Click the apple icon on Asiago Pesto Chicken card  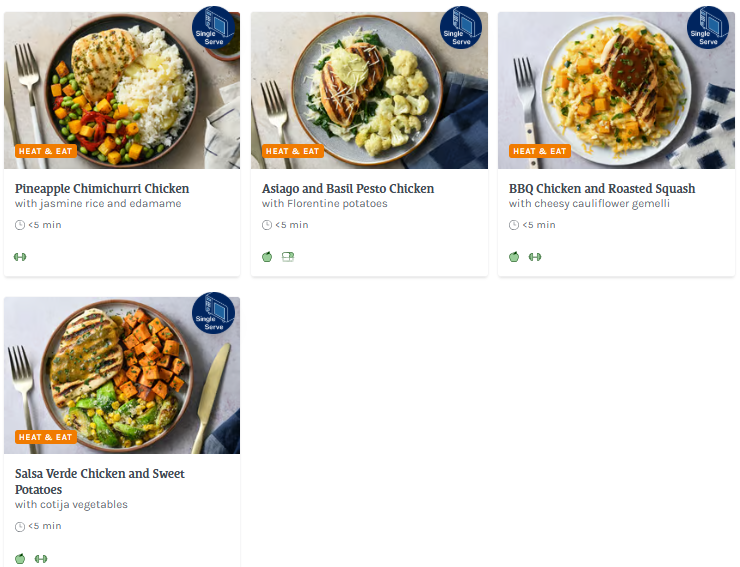tap(267, 257)
